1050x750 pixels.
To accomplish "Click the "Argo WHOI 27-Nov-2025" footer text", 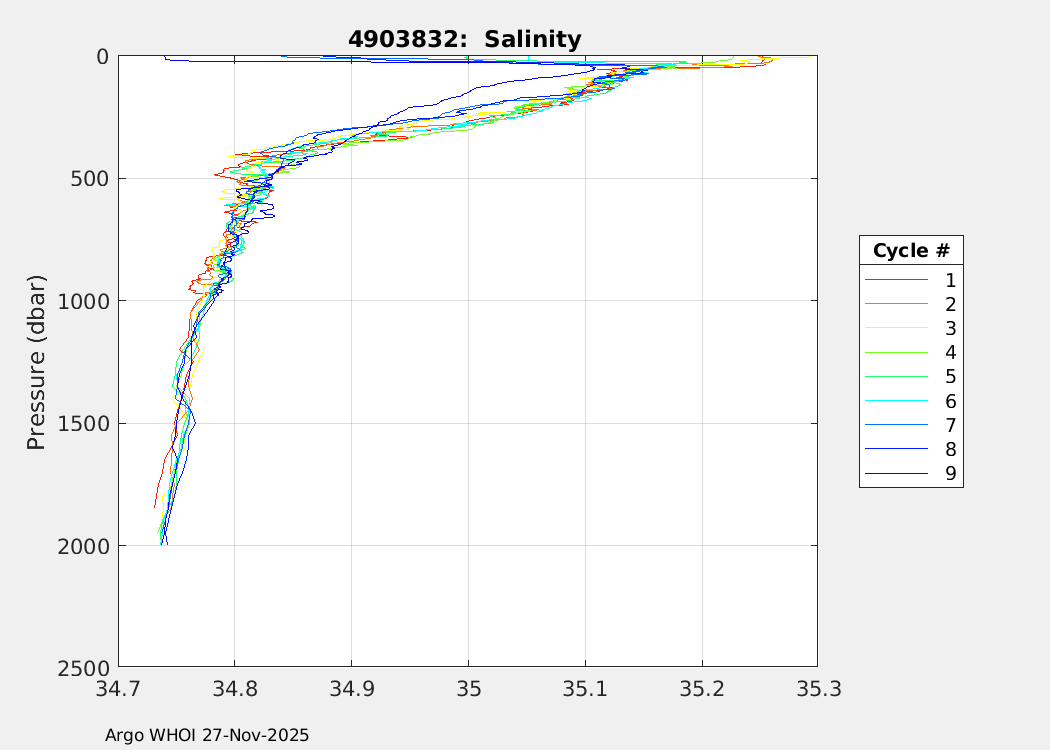I will point(207,735).
